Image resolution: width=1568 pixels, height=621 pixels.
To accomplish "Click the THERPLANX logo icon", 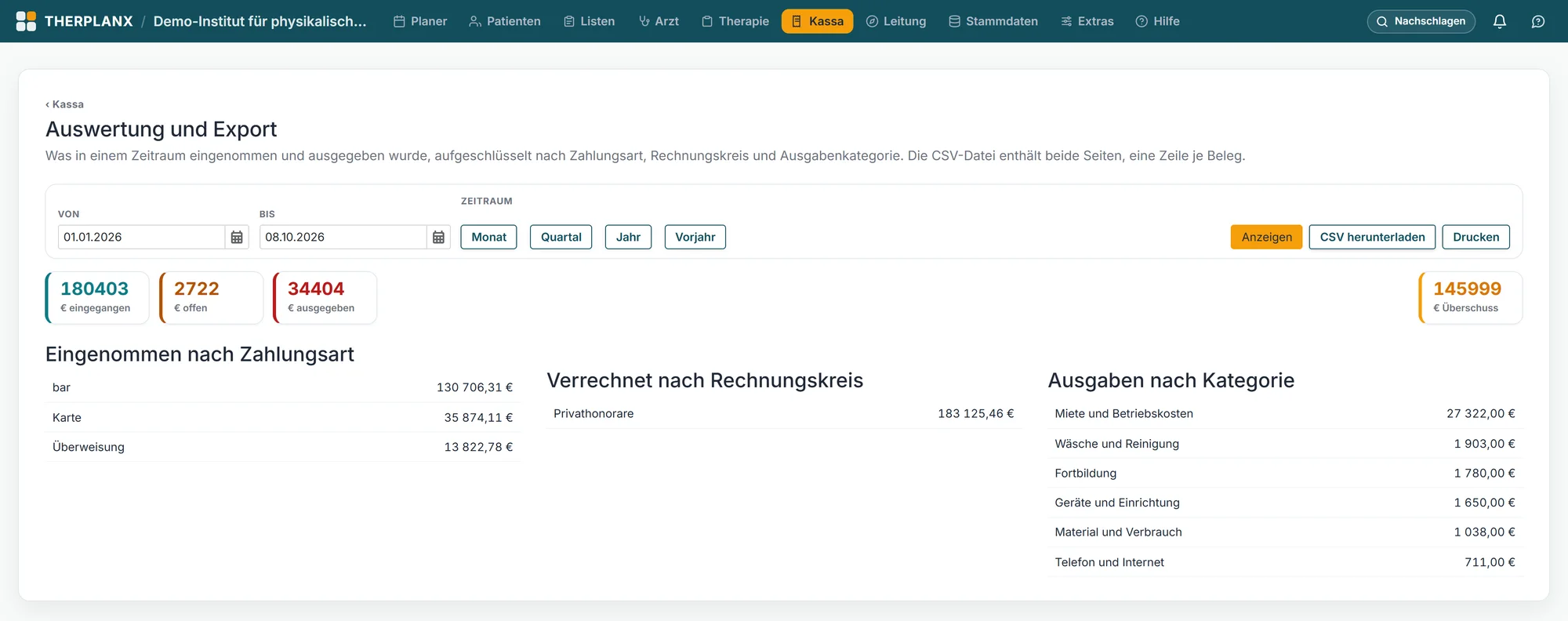I will coord(26,21).
